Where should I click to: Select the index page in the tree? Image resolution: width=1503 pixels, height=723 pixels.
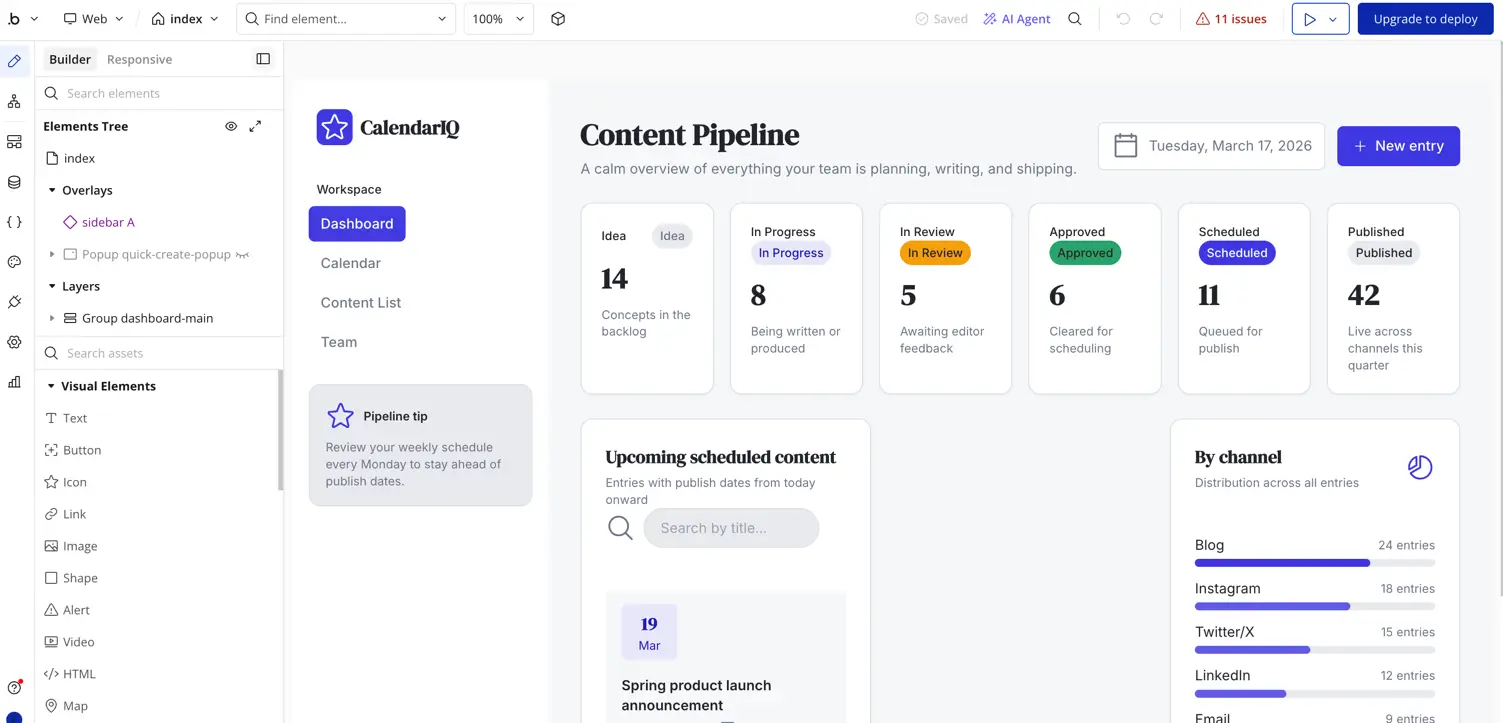[70, 158]
